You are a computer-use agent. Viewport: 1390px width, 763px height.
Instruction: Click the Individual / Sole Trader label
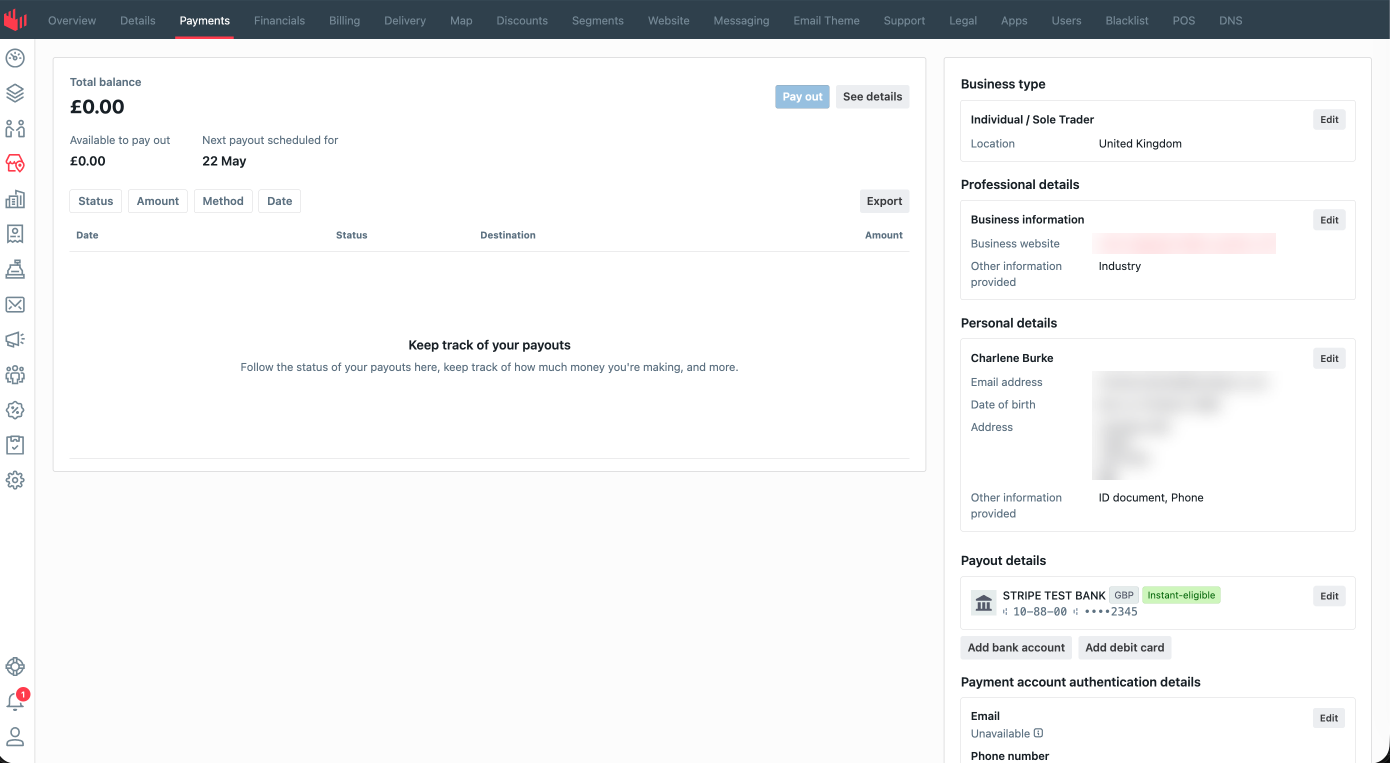coord(1033,120)
